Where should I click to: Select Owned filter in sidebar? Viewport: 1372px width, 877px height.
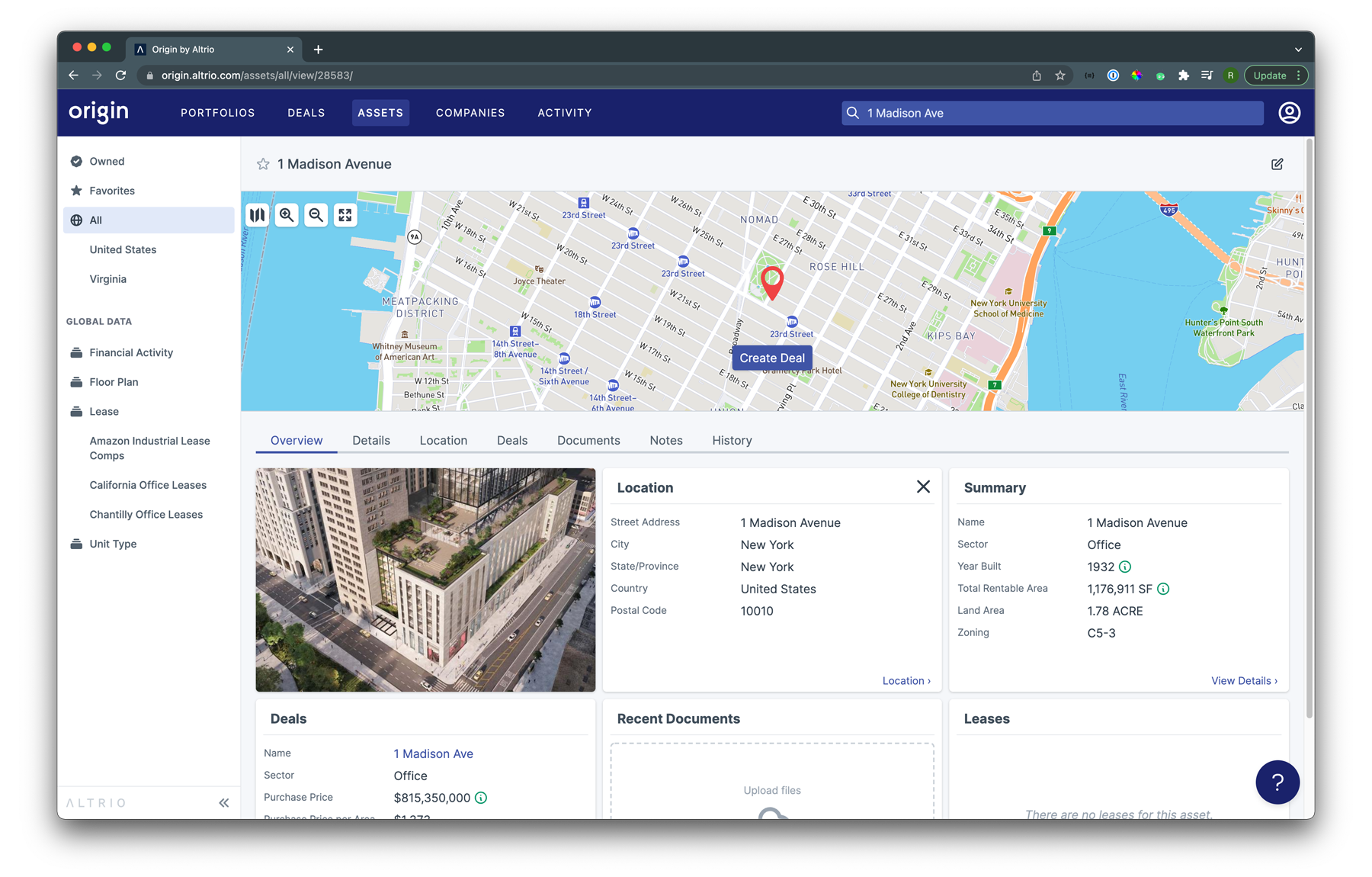[107, 161]
